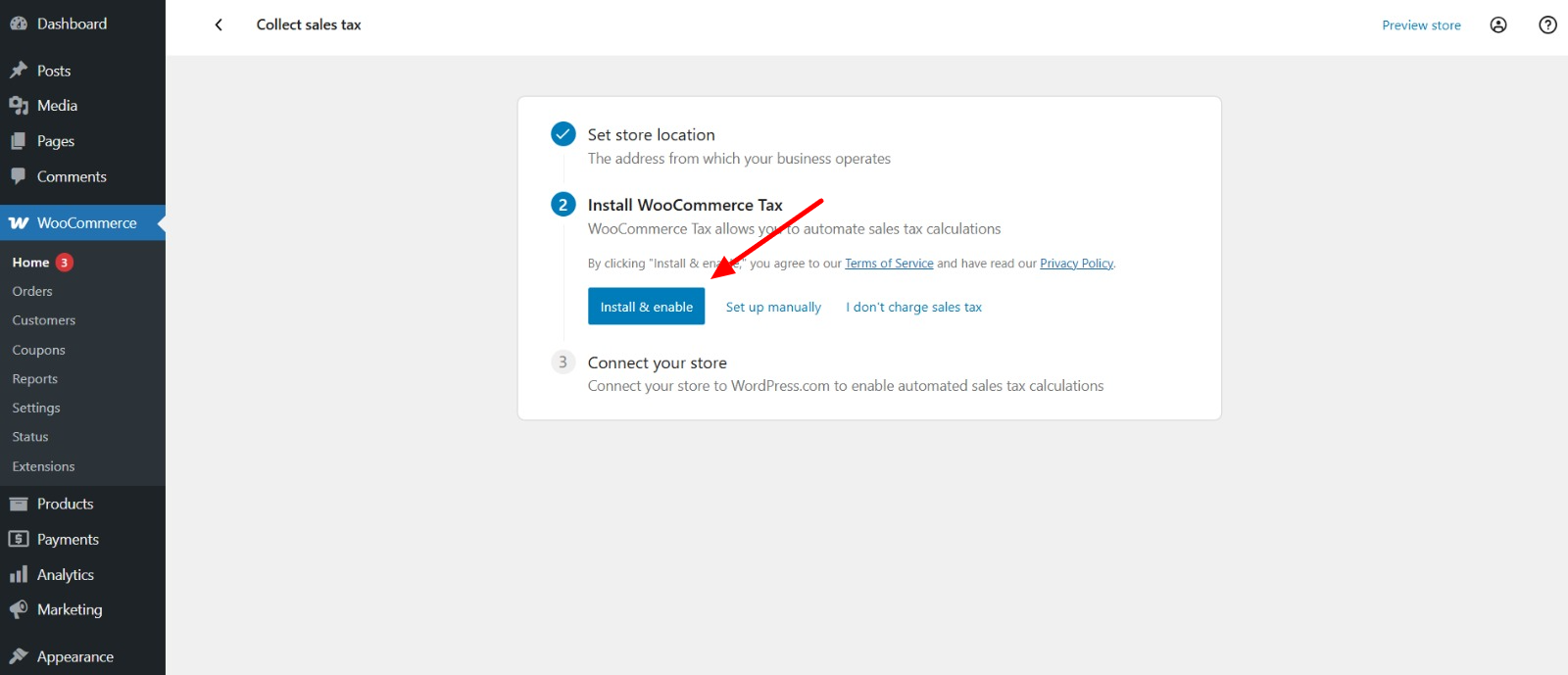This screenshot has height=675, width=1568.
Task: Click the Appearance brush icon
Action: coord(19,656)
